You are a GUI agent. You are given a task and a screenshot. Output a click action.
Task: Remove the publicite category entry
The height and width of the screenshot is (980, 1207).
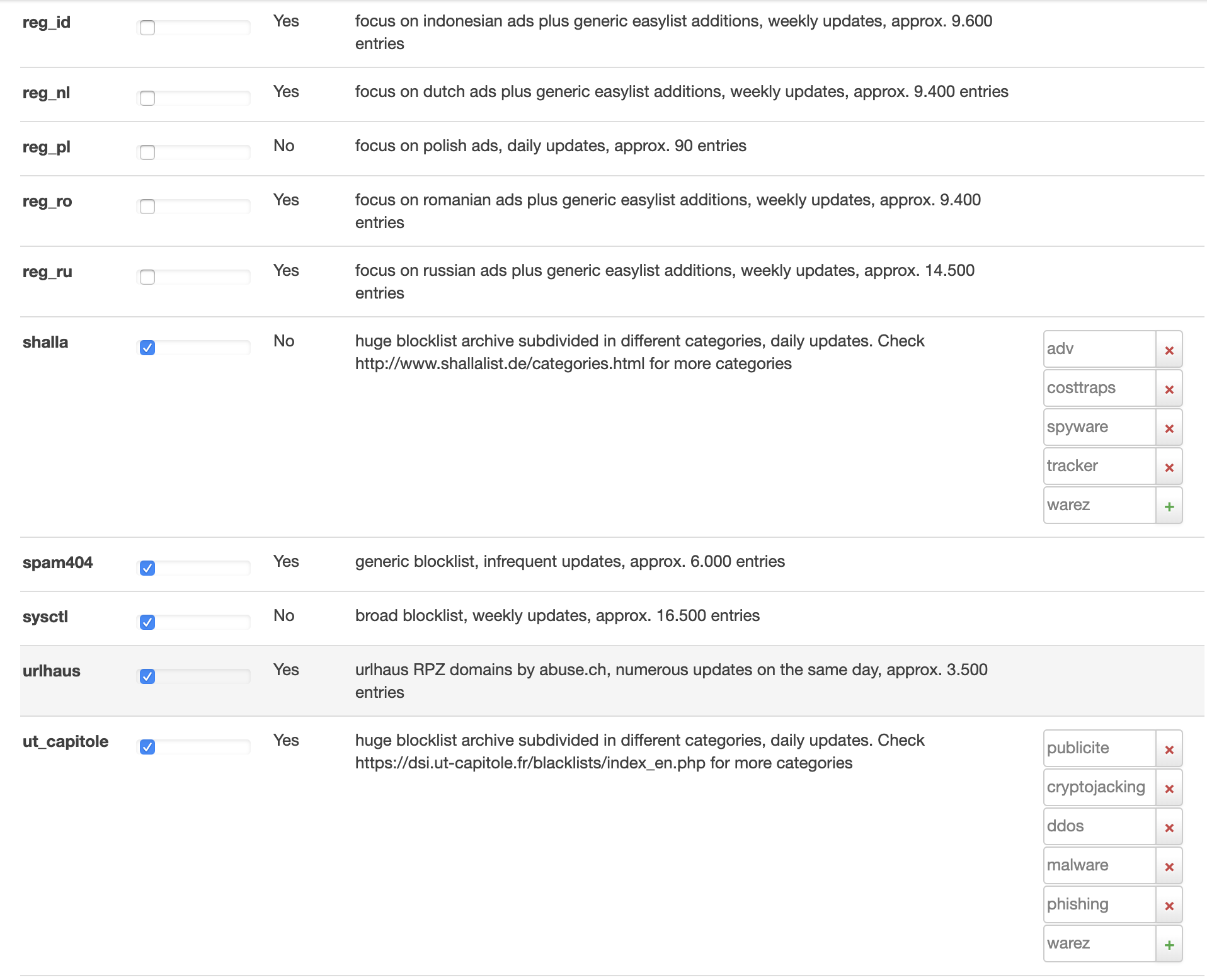point(1169,749)
